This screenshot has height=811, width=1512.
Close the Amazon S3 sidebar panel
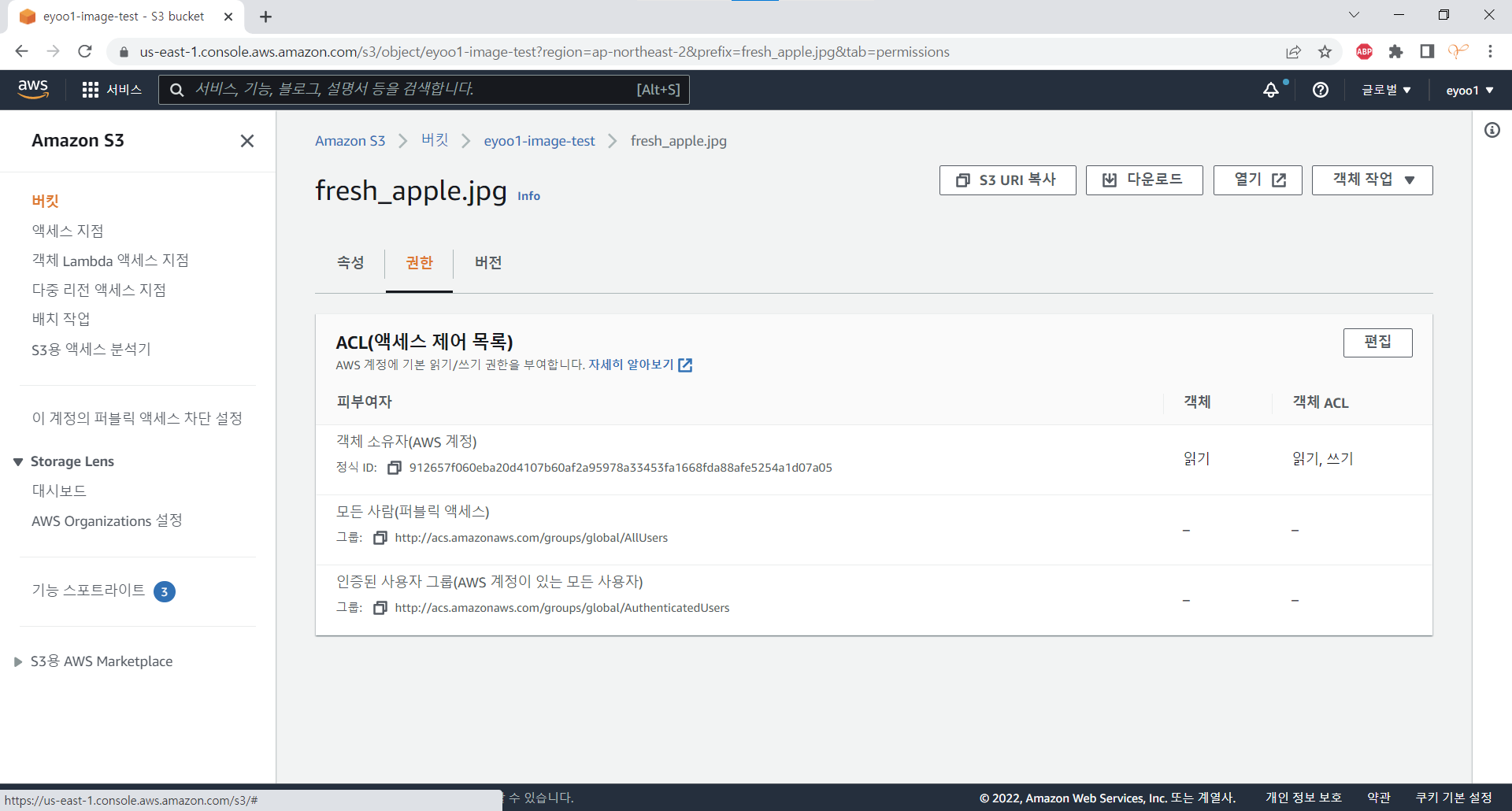(x=247, y=141)
